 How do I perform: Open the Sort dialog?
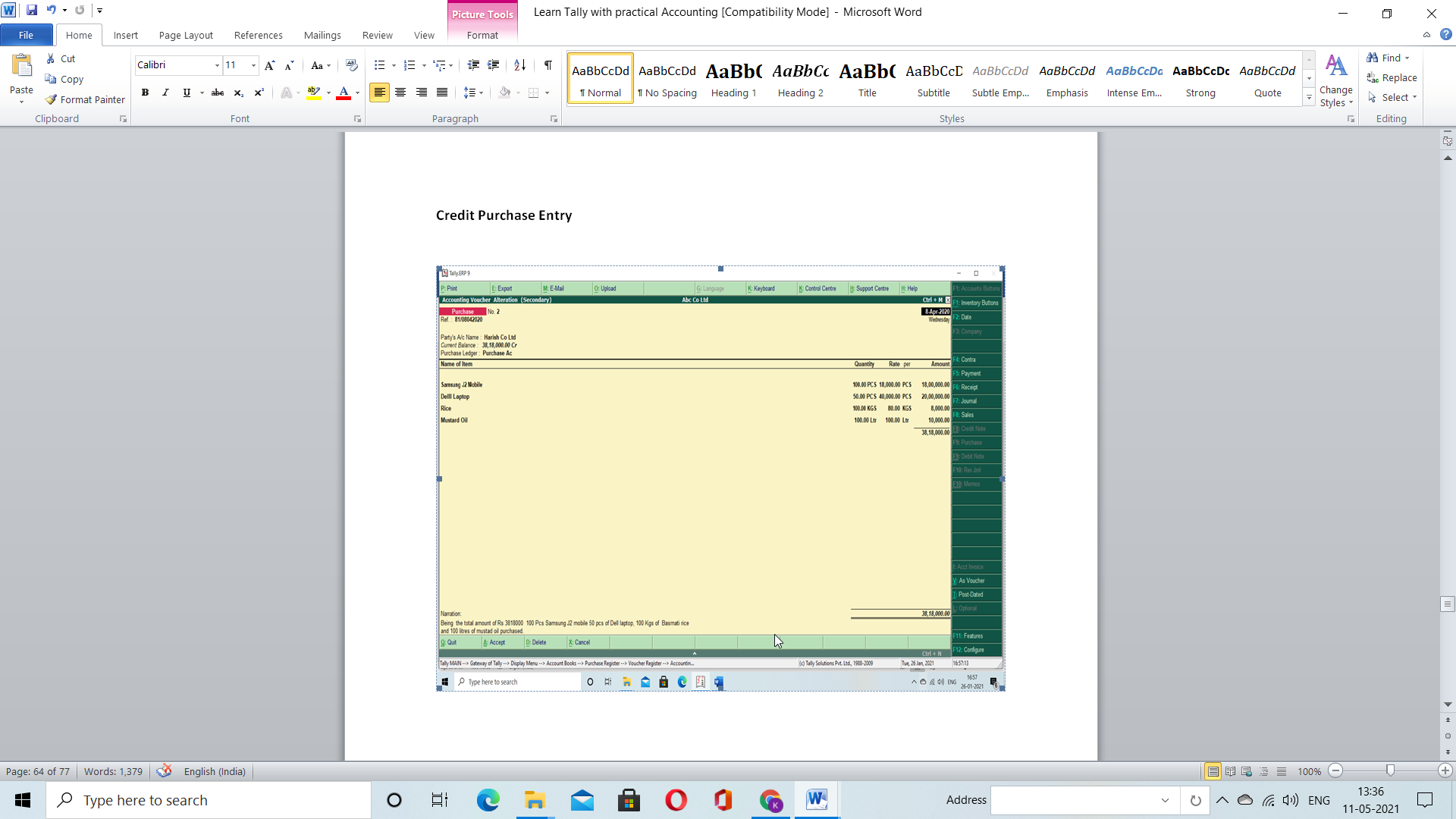coord(519,65)
